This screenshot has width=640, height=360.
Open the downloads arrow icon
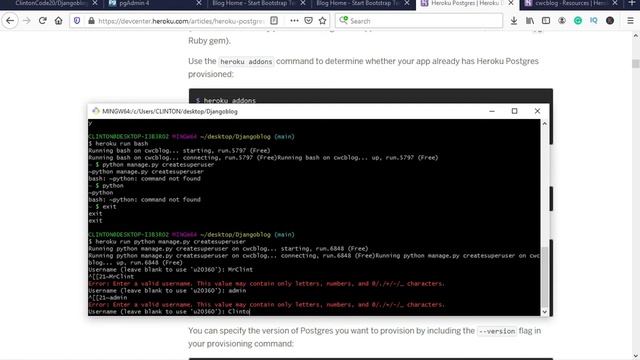(513, 20)
